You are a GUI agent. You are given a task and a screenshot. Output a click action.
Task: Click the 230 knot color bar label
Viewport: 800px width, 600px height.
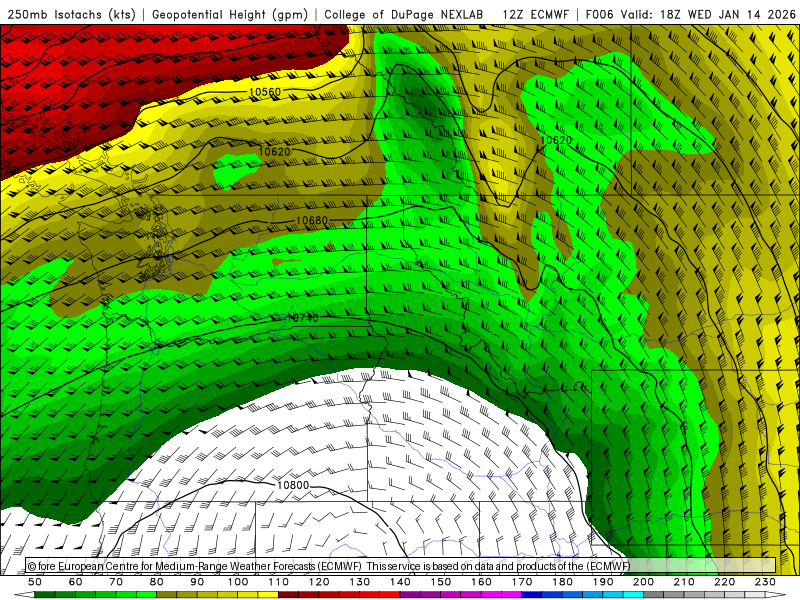765,582
